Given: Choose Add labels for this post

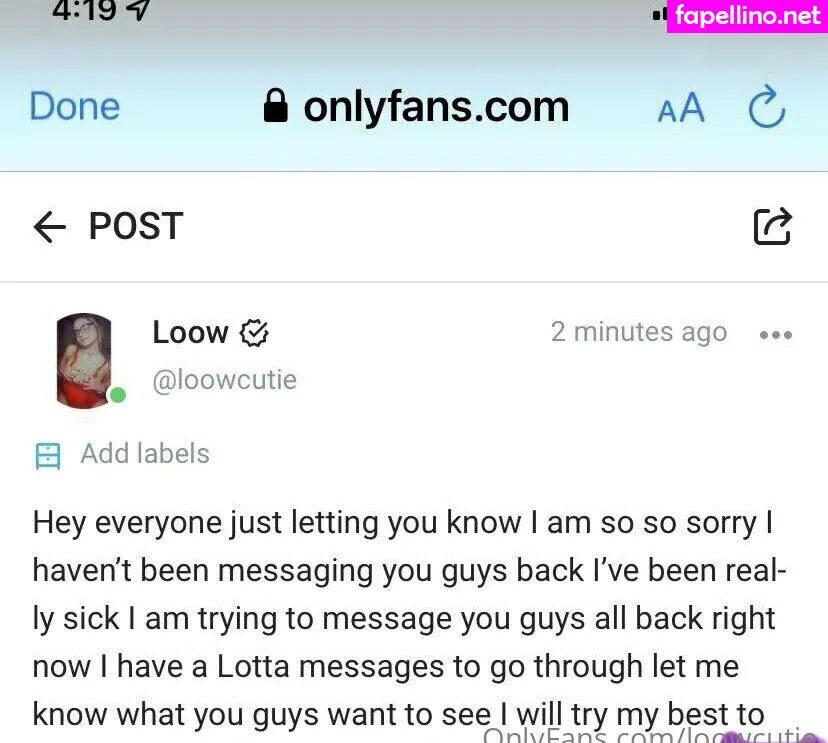Looking at the screenshot, I should pyautogui.click(x=145, y=454).
